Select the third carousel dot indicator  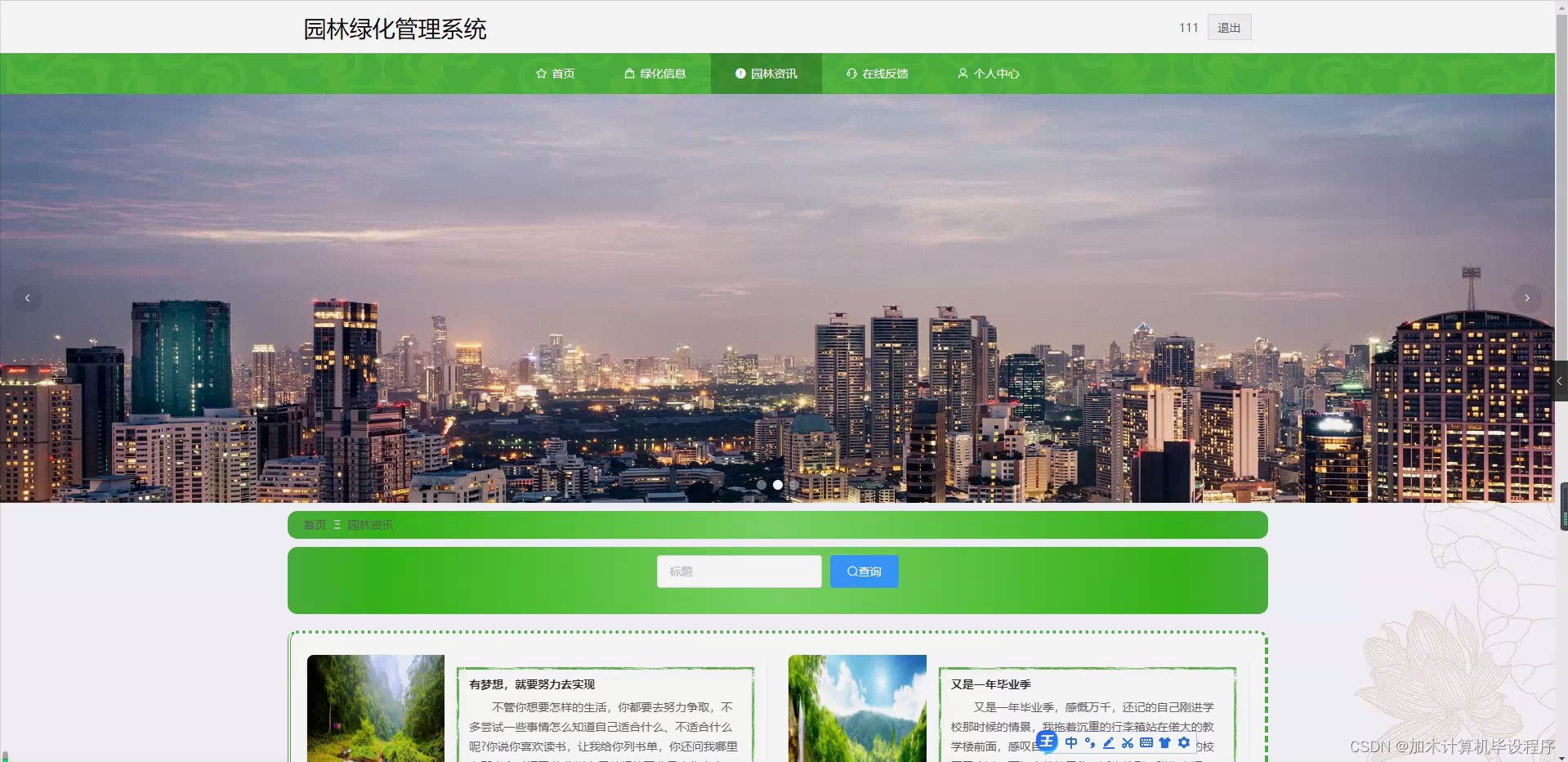793,485
